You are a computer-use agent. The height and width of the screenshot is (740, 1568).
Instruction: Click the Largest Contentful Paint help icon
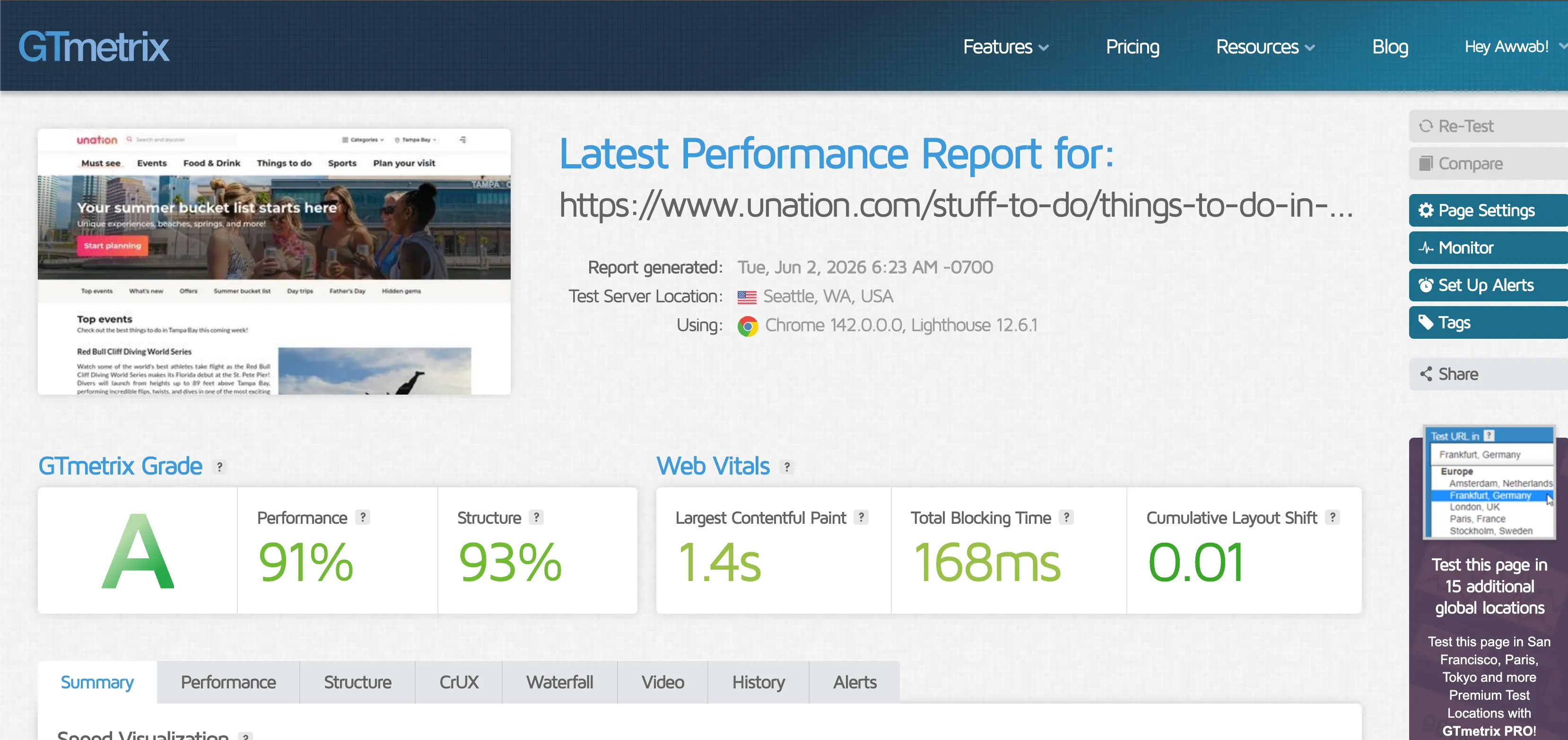click(861, 517)
